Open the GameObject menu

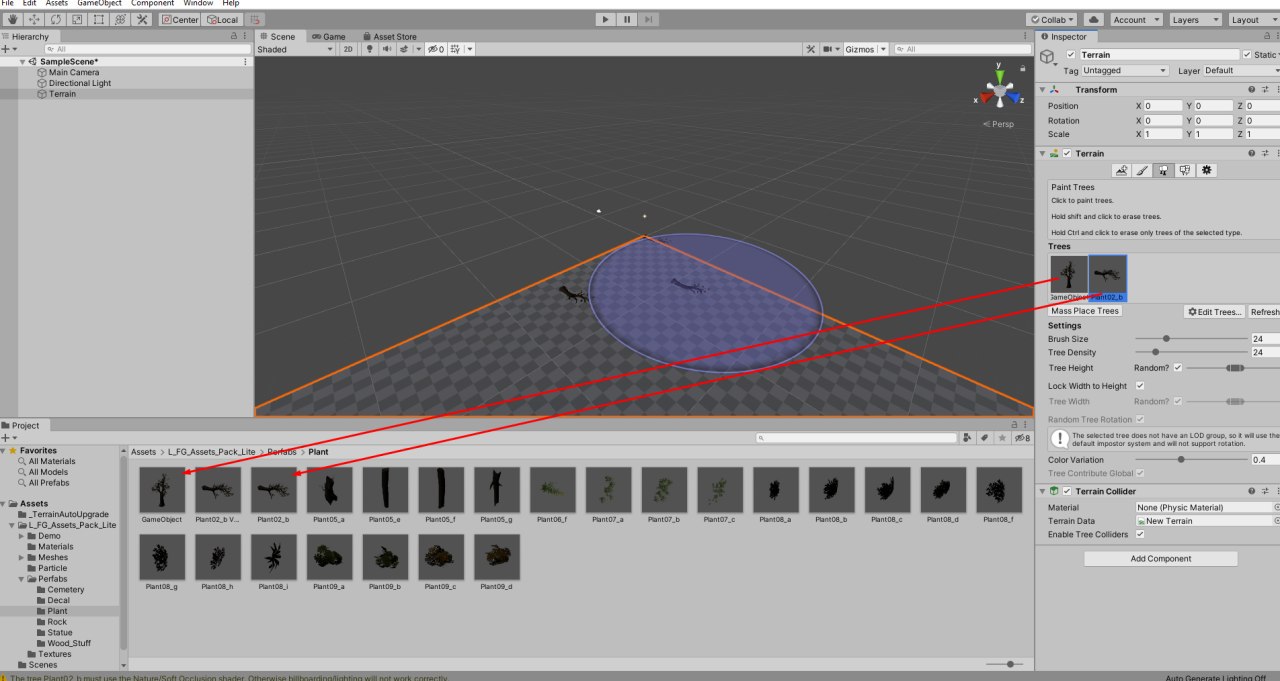tap(100, 3)
